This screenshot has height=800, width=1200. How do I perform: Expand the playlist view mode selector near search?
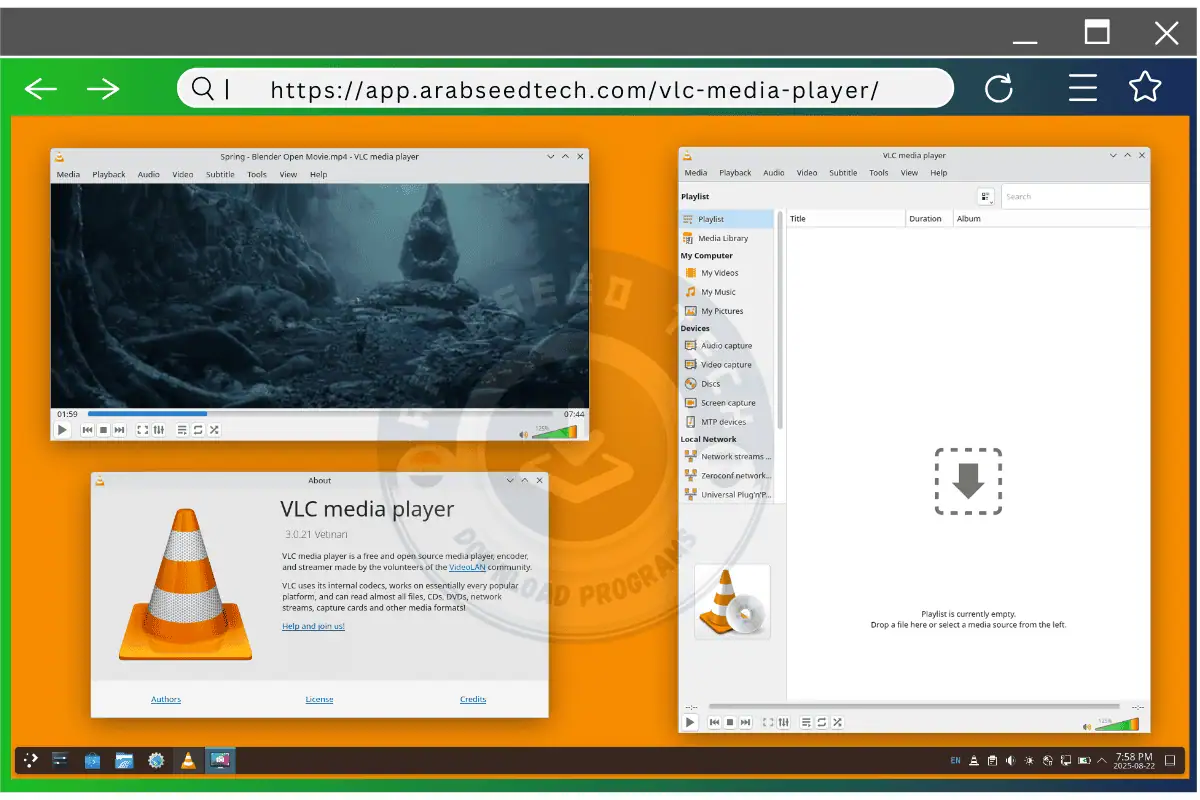[x=985, y=196]
